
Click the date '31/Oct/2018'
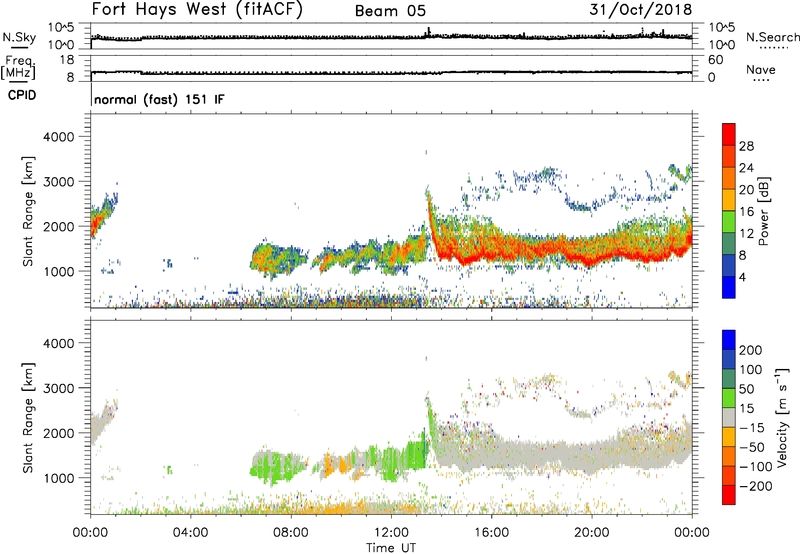click(641, 9)
